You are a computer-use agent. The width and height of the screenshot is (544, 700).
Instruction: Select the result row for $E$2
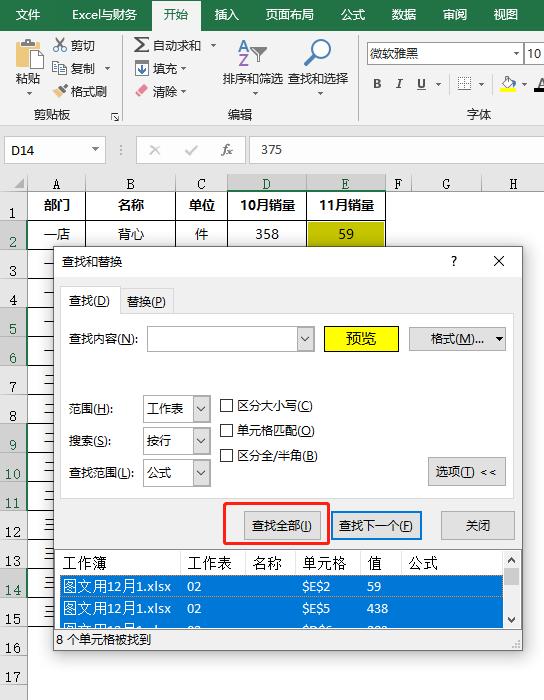click(282, 586)
